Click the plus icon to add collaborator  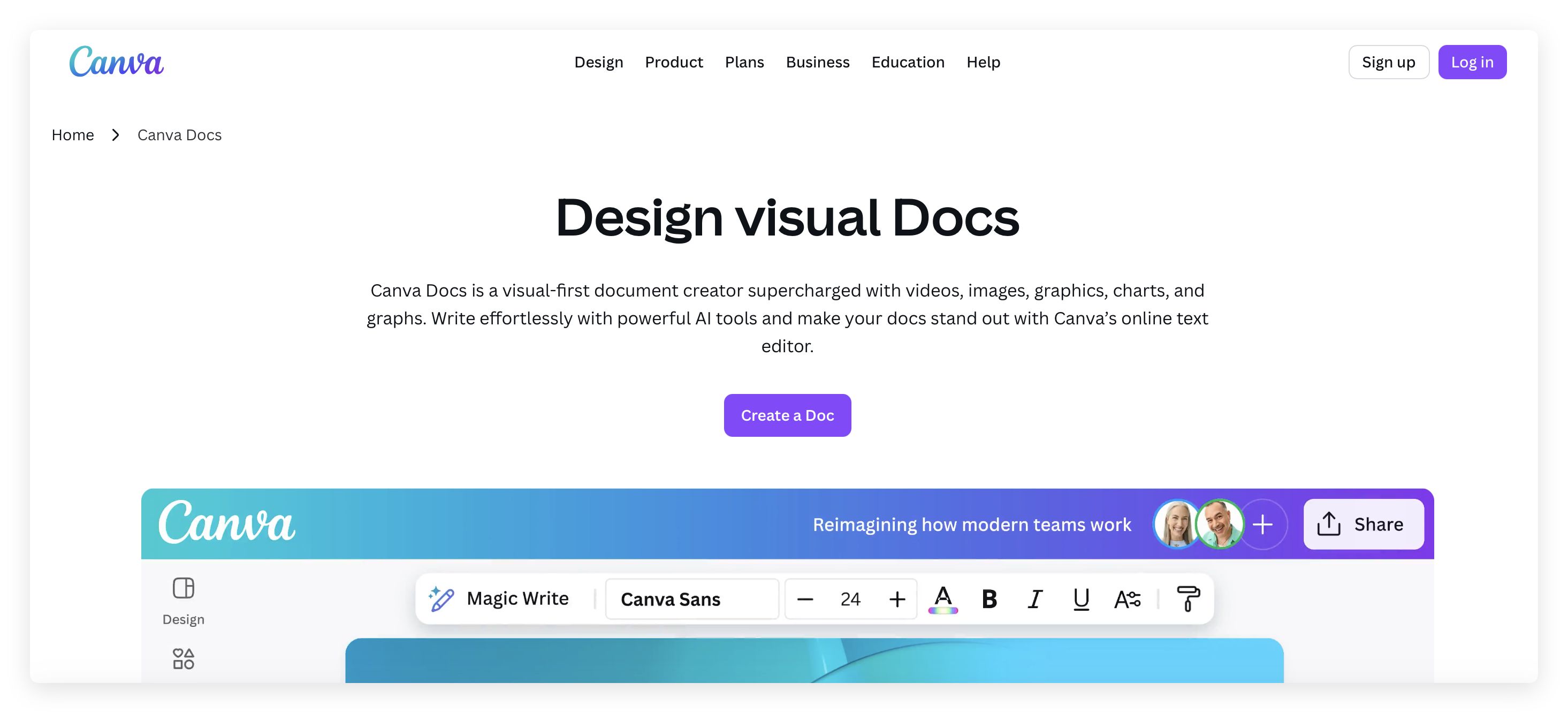pyautogui.click(x=1263, y=524)
